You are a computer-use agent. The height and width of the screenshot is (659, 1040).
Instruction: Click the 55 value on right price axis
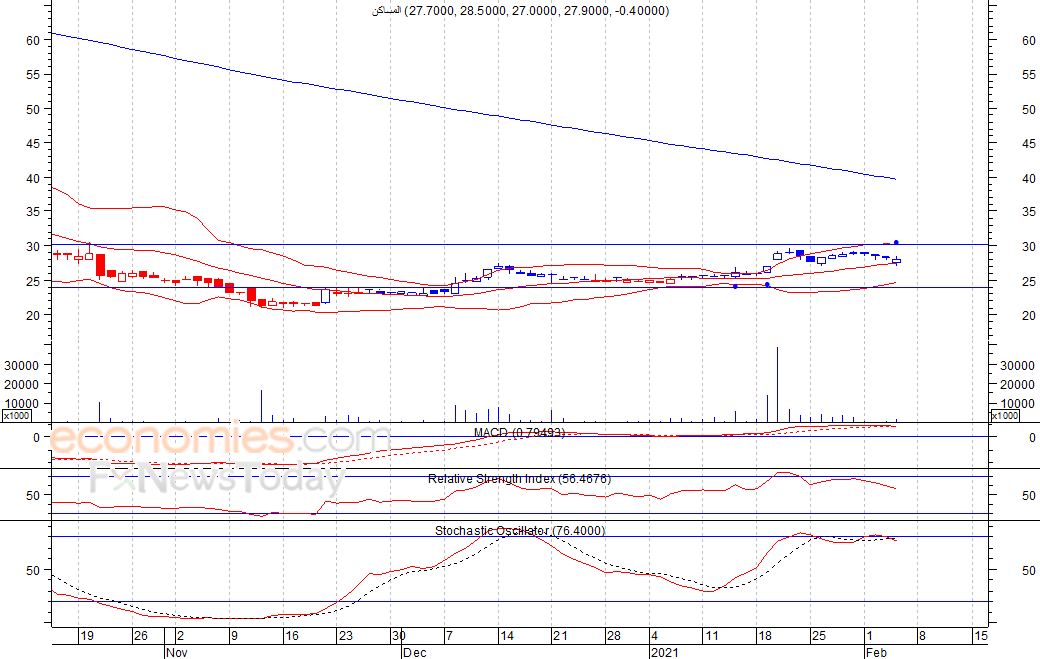tap(1029, 75)
